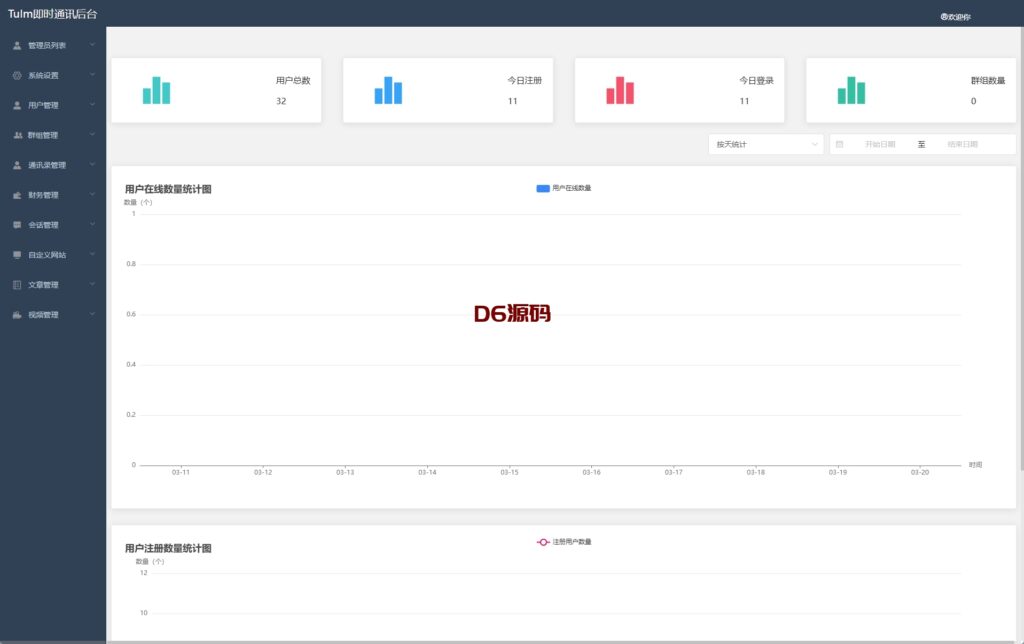Screen dimensions: 1024x644
Task: Expand the 视频管理 chevron
Action: point(92,314)
